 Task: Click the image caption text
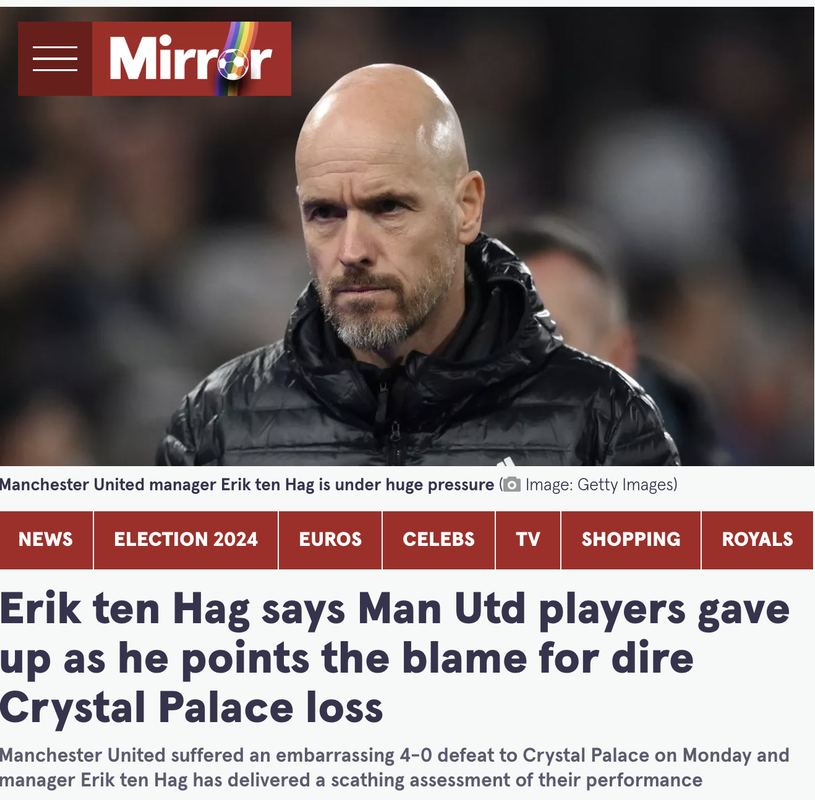247,484
